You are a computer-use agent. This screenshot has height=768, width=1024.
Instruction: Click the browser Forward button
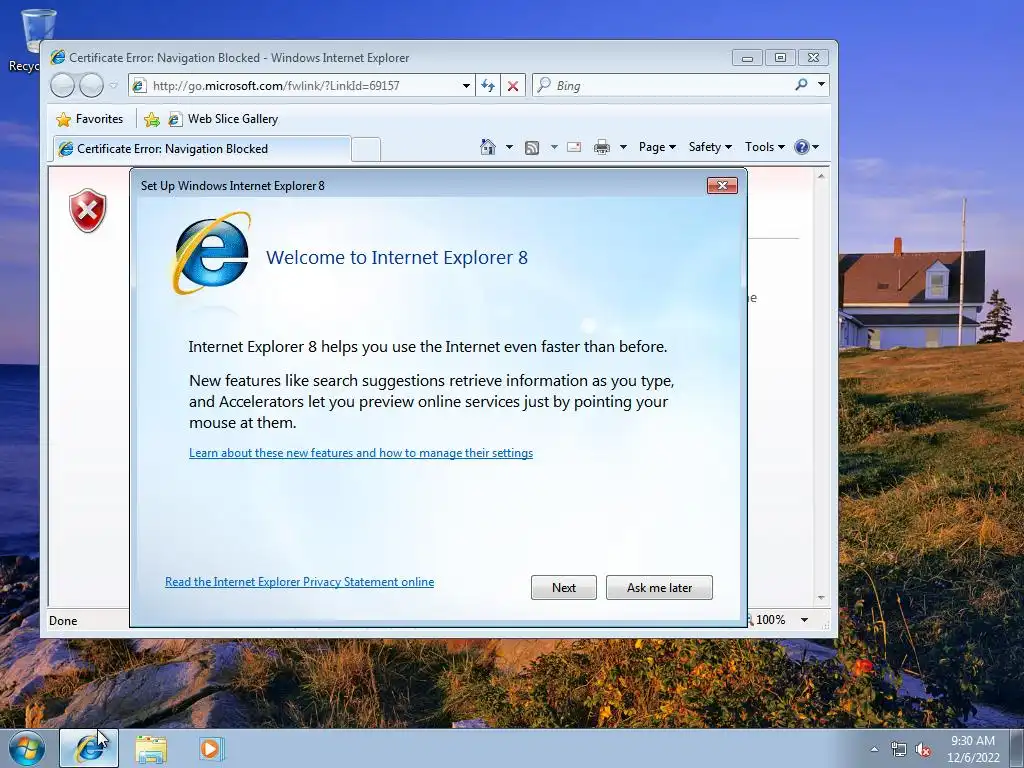91,85
